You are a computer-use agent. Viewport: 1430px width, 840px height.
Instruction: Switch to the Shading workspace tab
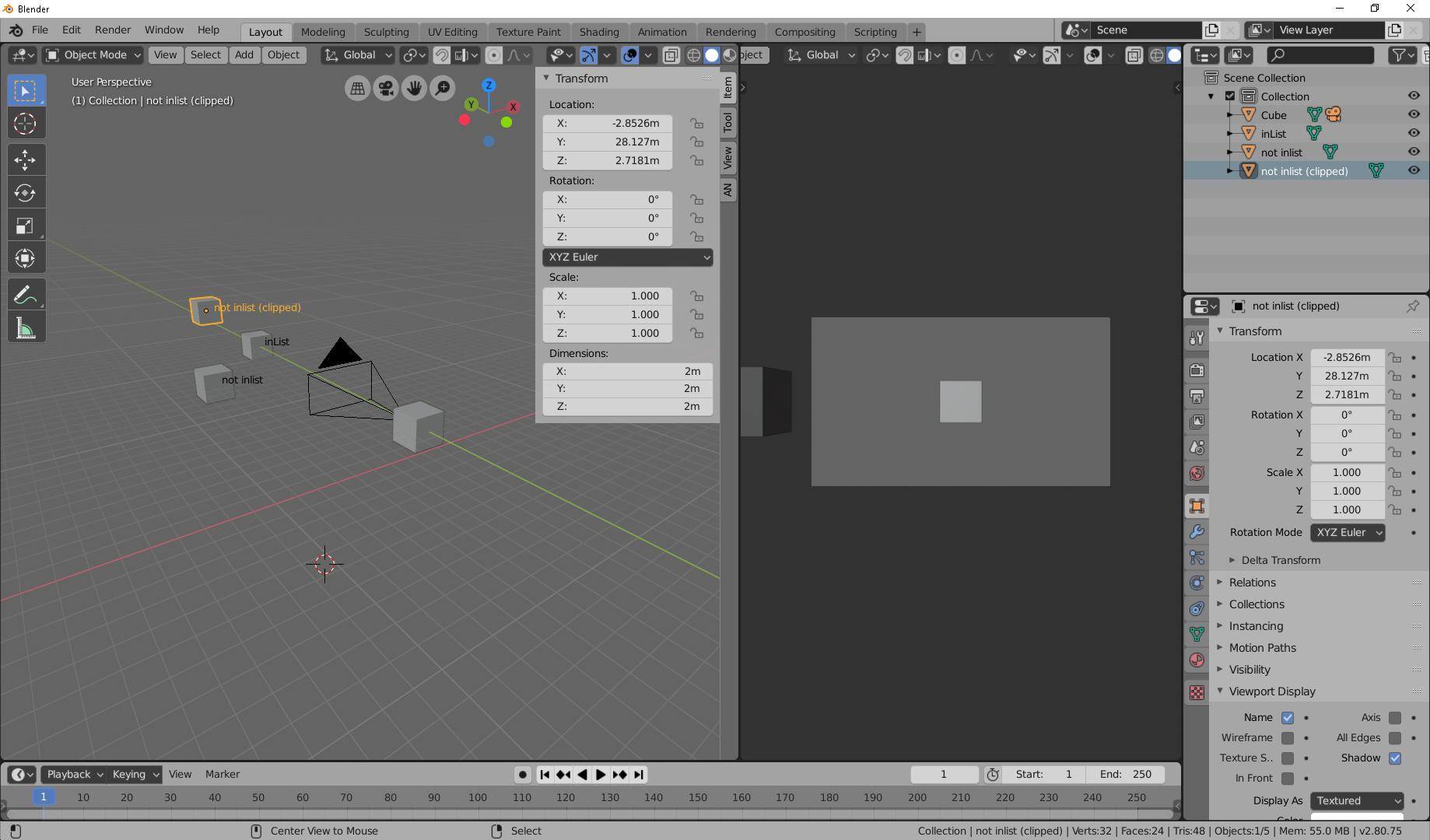(599, 32)
